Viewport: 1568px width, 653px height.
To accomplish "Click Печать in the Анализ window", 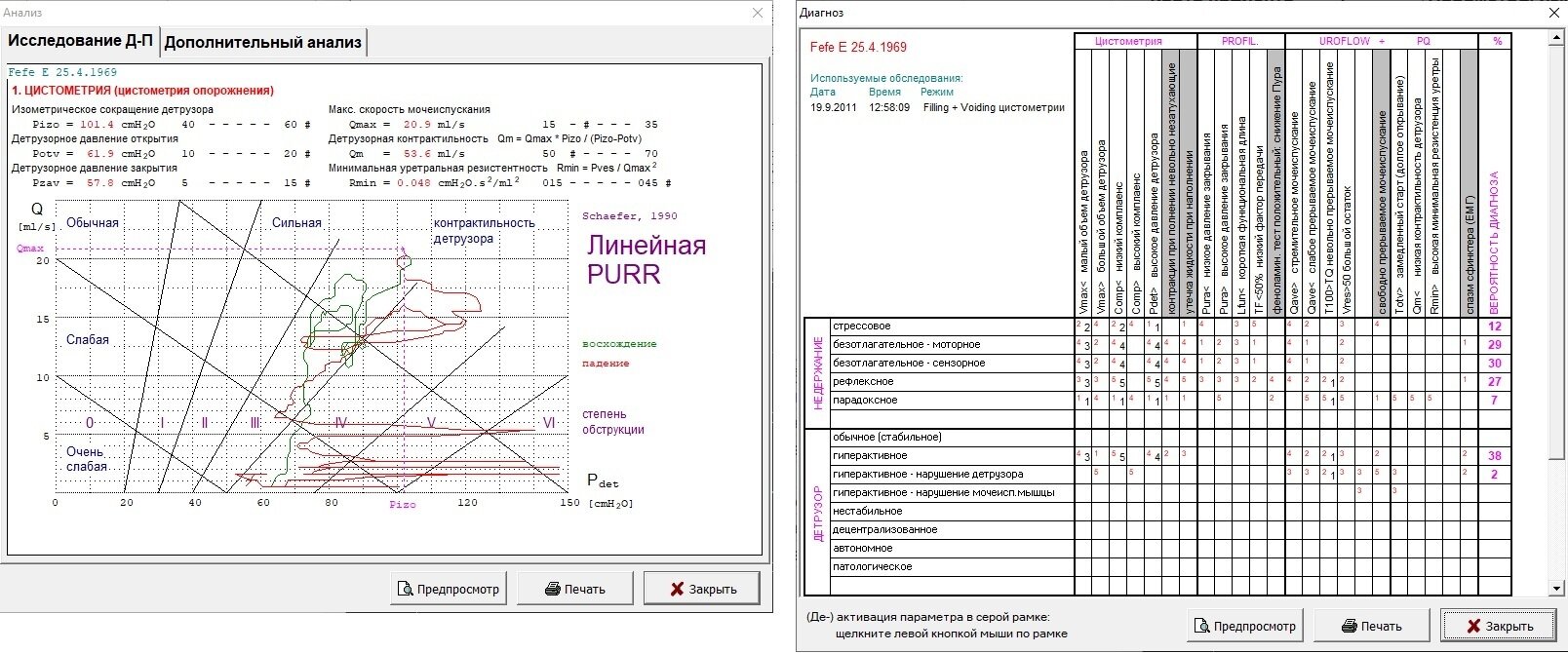I will (x=575, y=589).
